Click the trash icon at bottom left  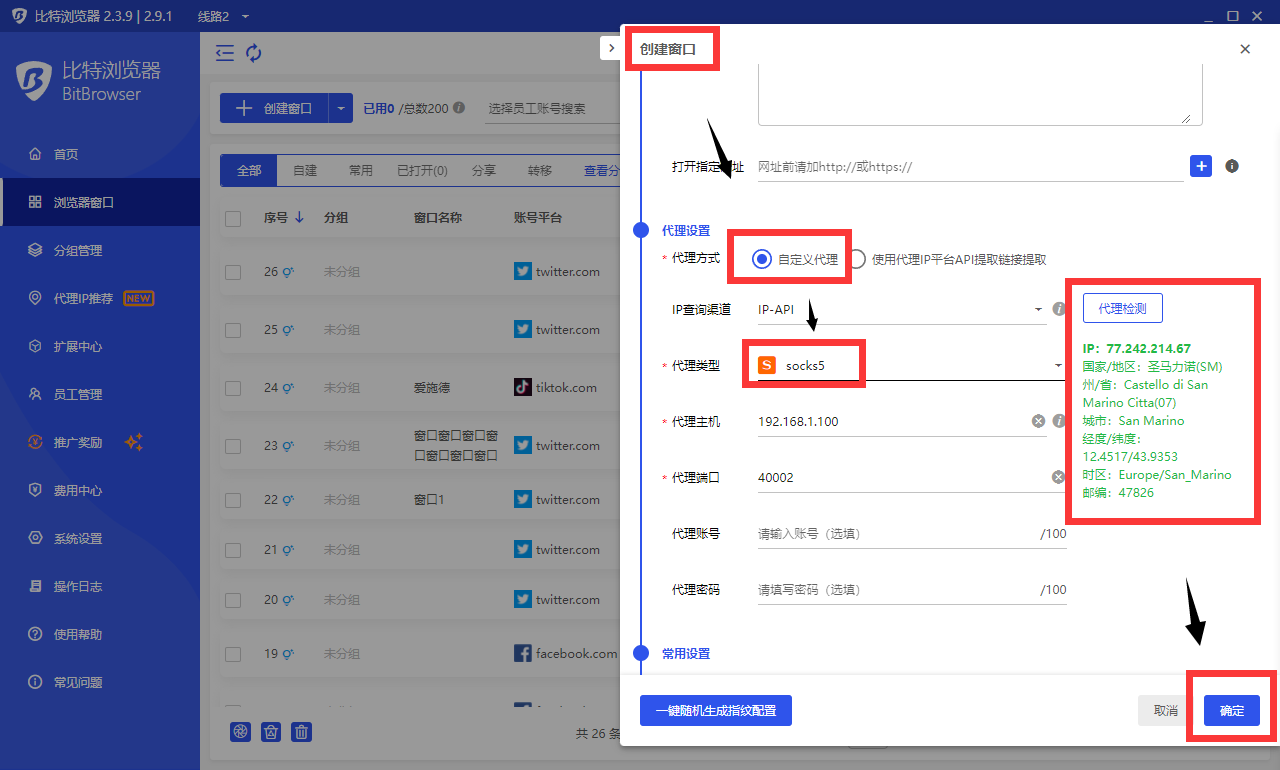pyautogui.click(x=301, y=732)
